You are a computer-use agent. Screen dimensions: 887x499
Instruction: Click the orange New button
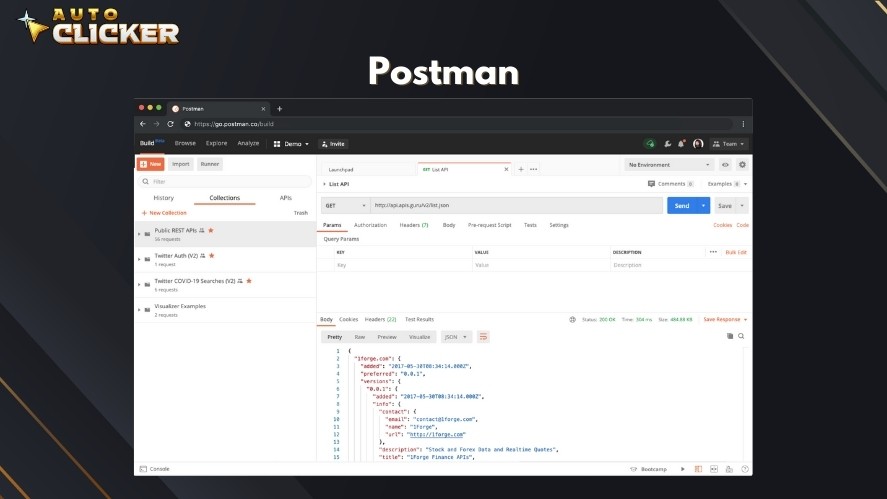[x=150, y=164]
